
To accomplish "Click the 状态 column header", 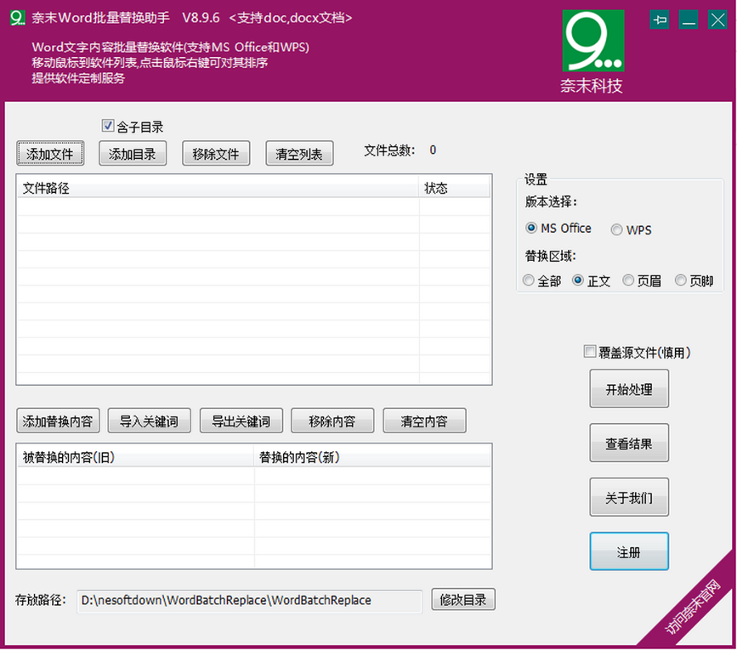I will click(x=454, y=188).
